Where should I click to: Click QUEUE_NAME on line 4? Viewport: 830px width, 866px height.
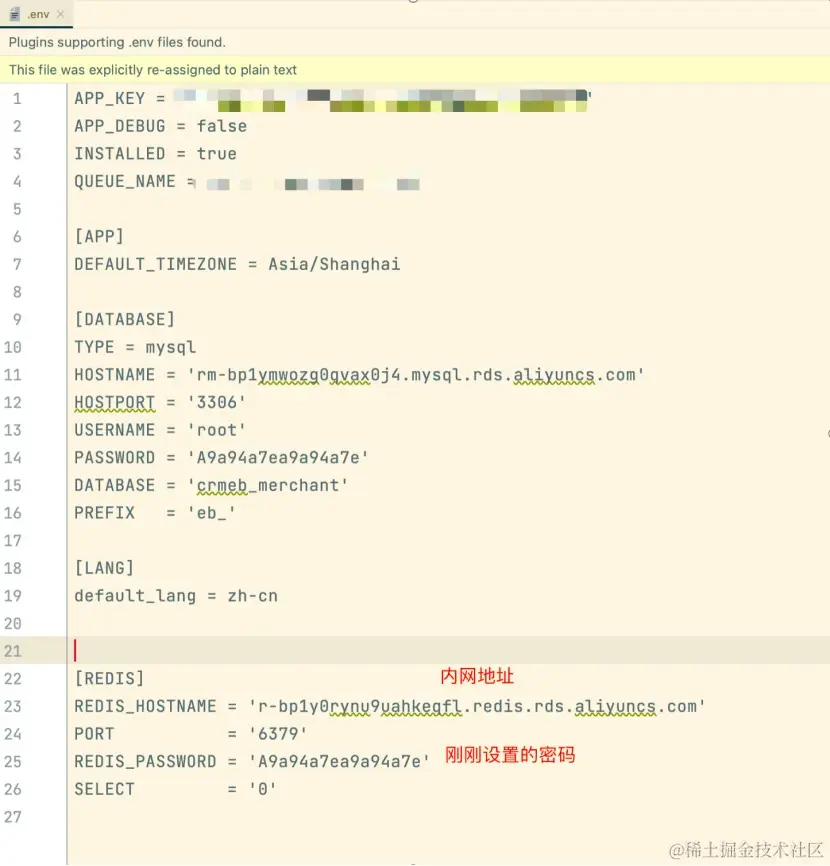click(x=125, y=181)
